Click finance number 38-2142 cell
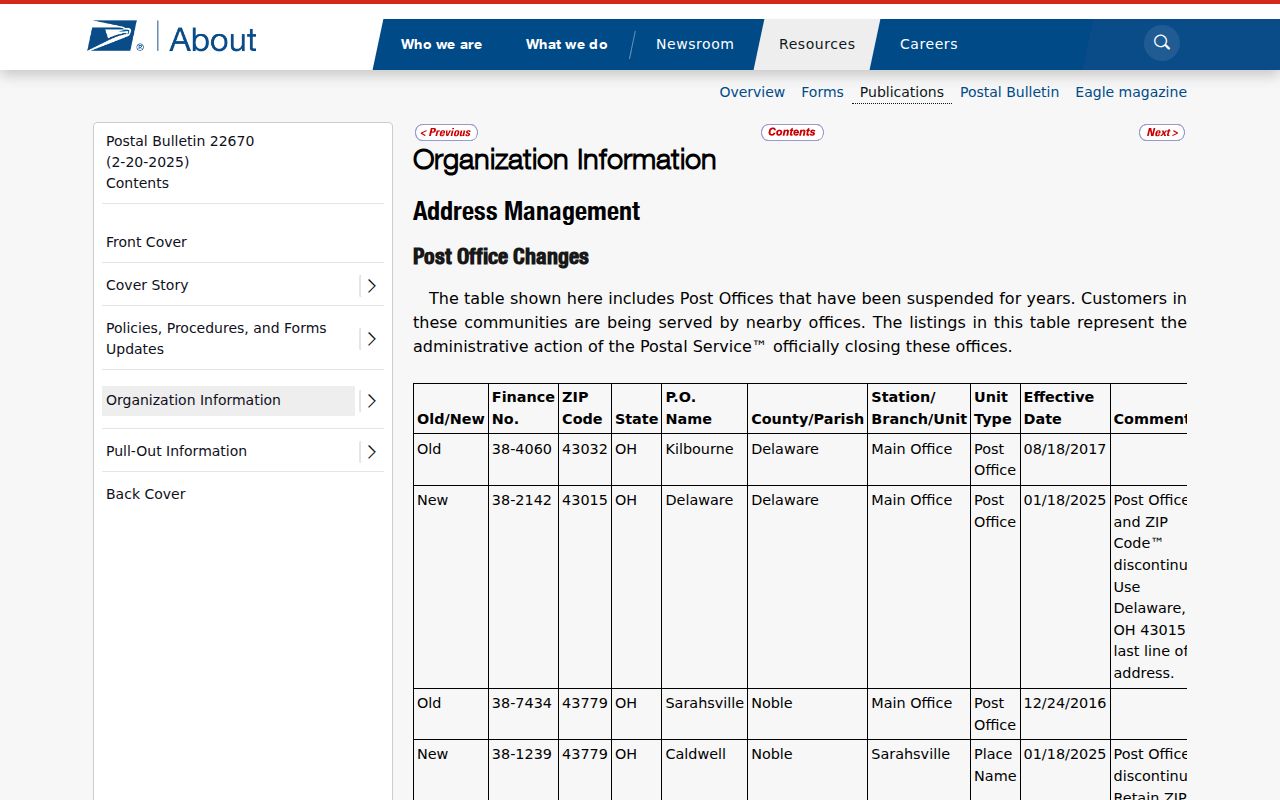Screen dimensions: 1280x800 [x=522, y=587]
